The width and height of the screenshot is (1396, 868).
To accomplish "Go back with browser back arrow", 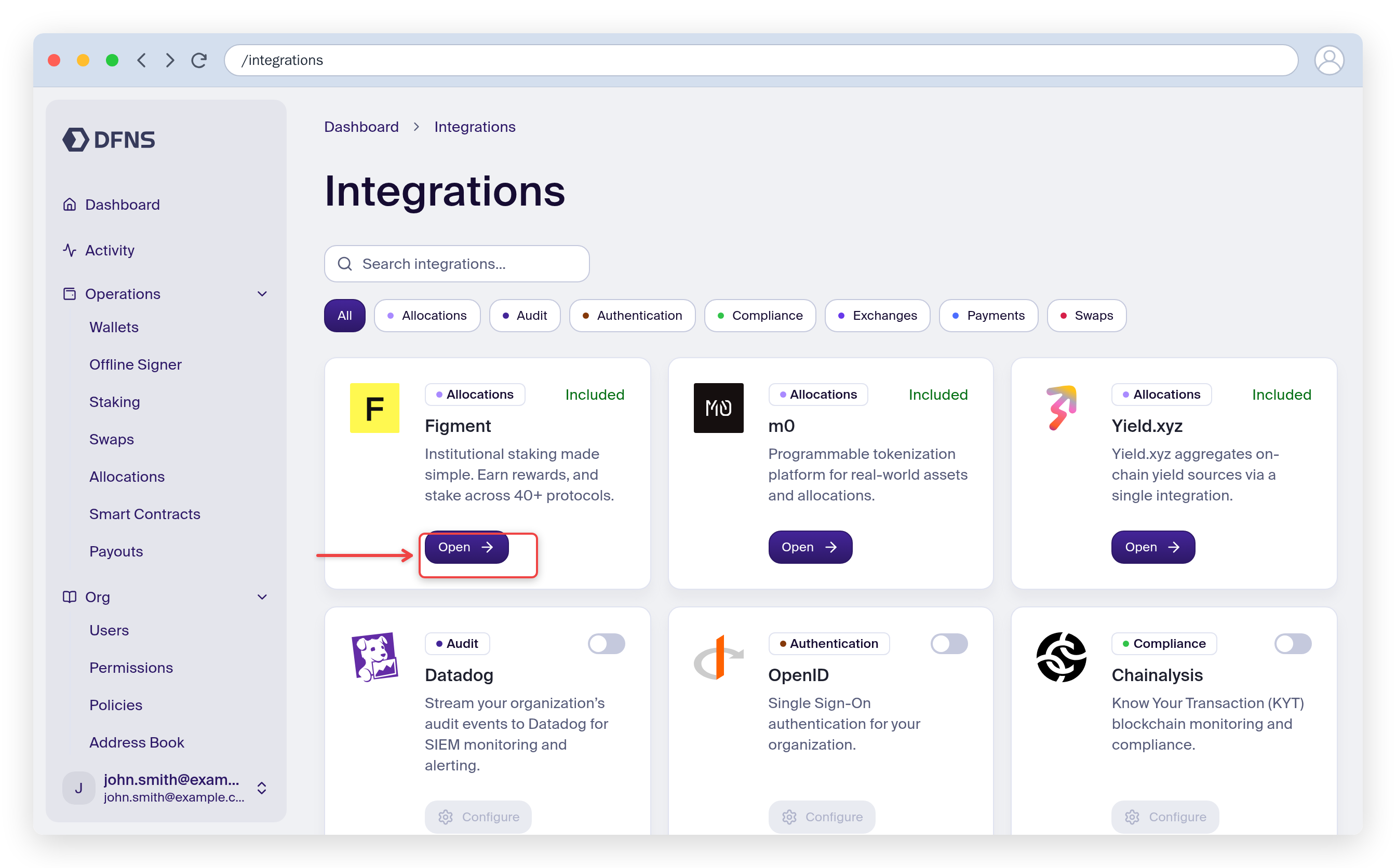I will 141,60.
